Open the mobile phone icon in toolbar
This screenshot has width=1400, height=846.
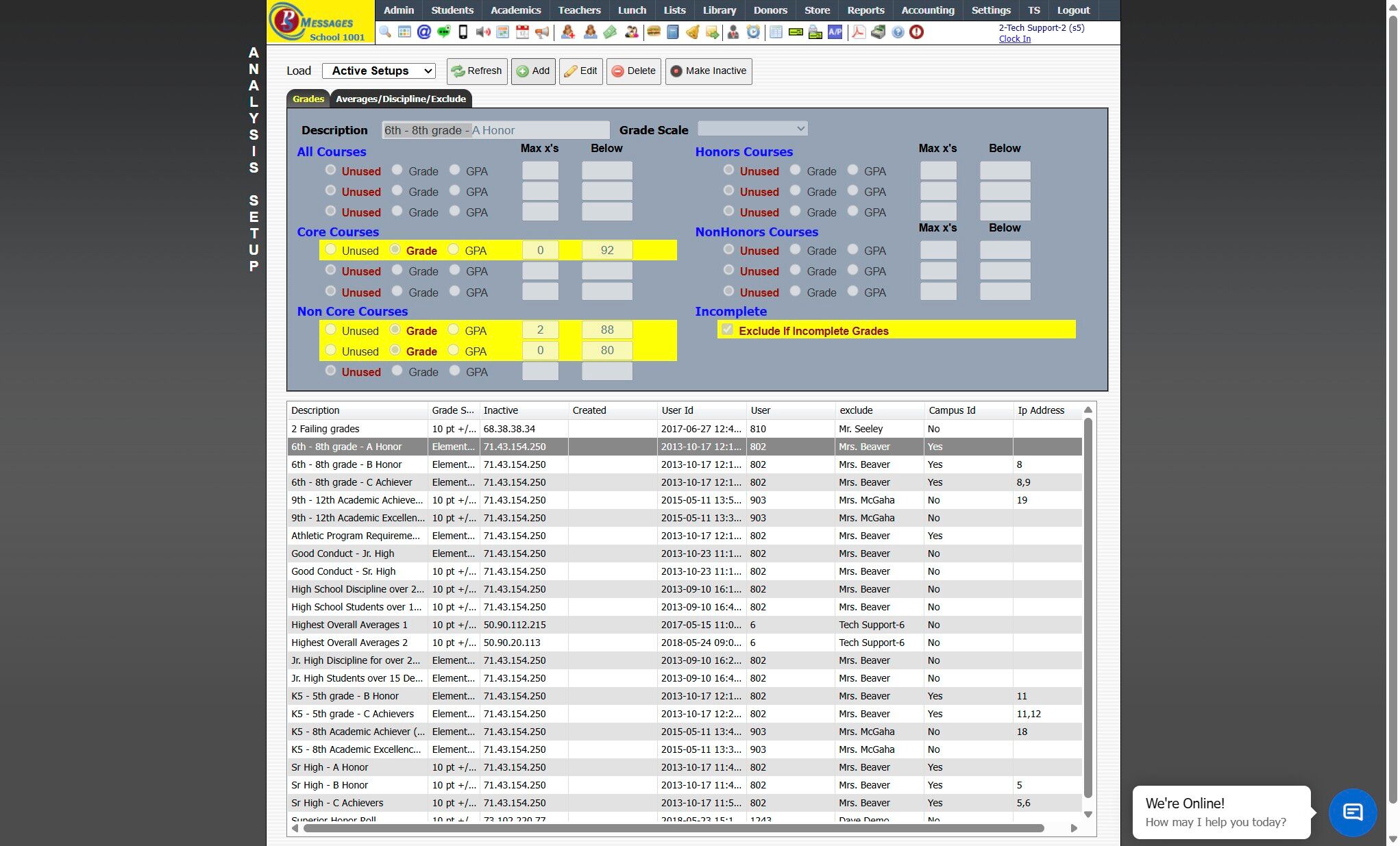coord(463,32)
